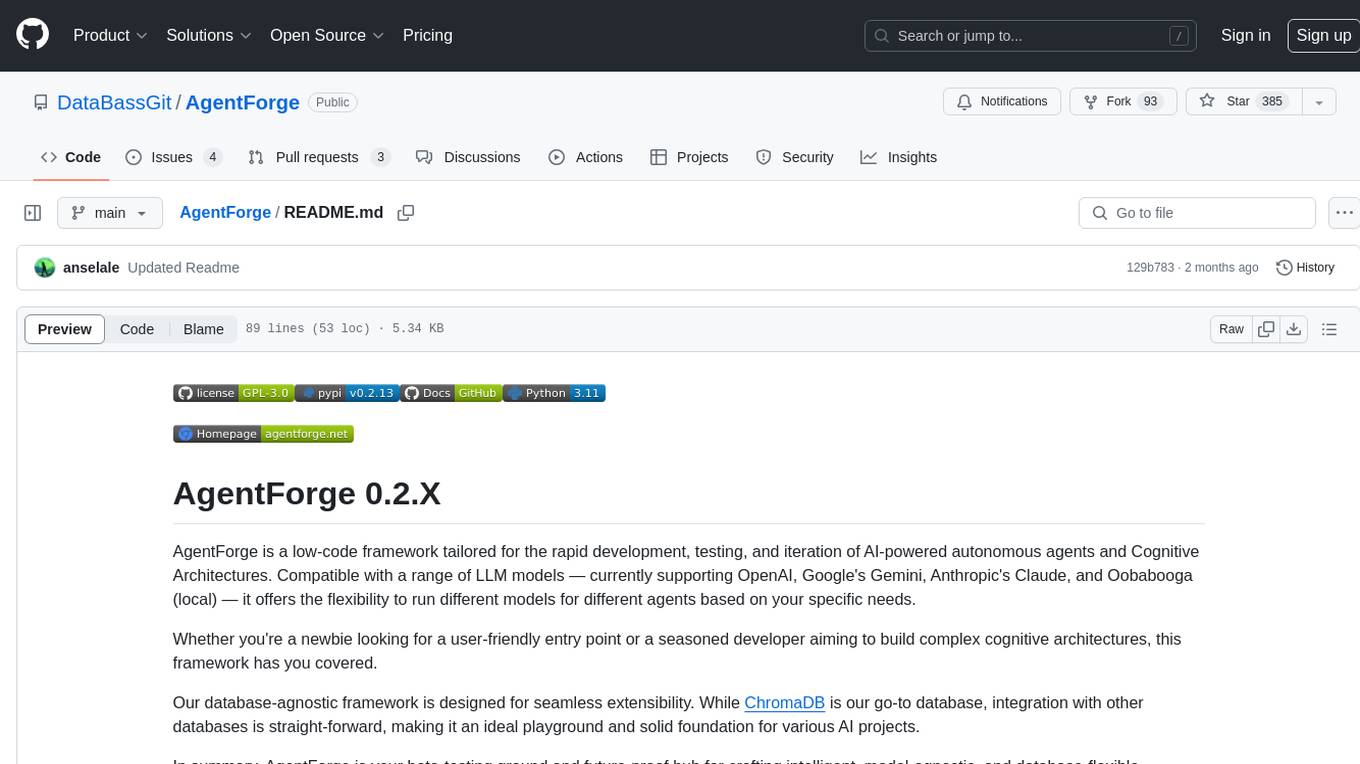Click the Pull requests count badge 3
This screenshot has width=1360, height=764.
tap(380, 157)
